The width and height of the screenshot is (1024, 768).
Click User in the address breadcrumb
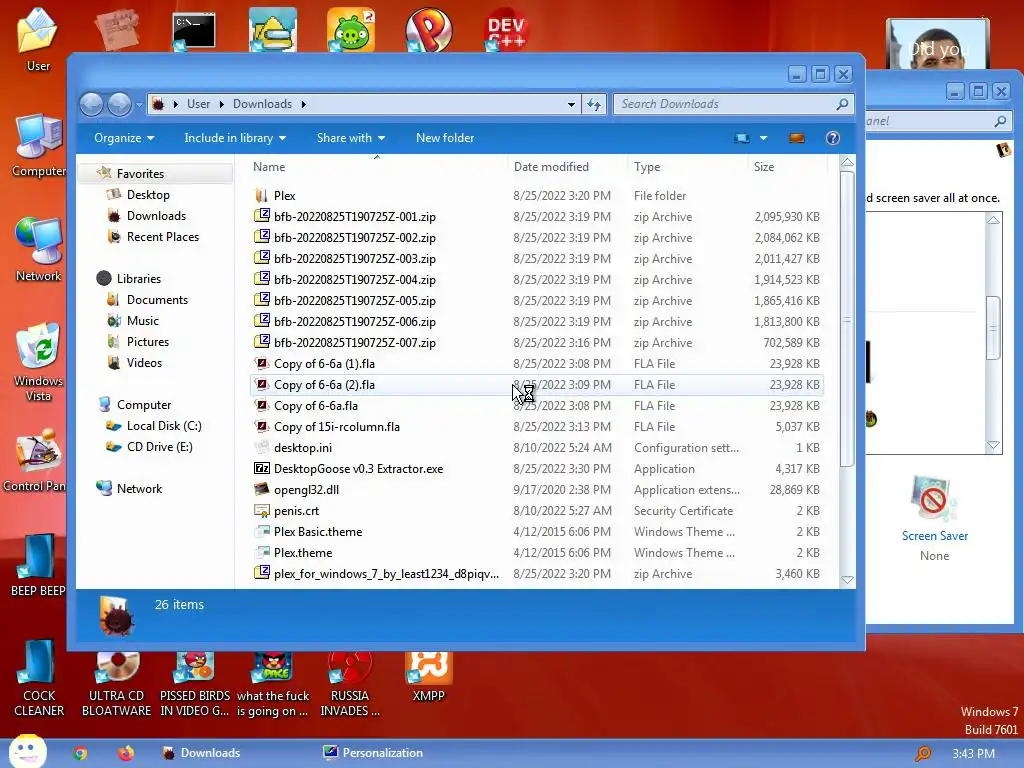pos(199,104)
